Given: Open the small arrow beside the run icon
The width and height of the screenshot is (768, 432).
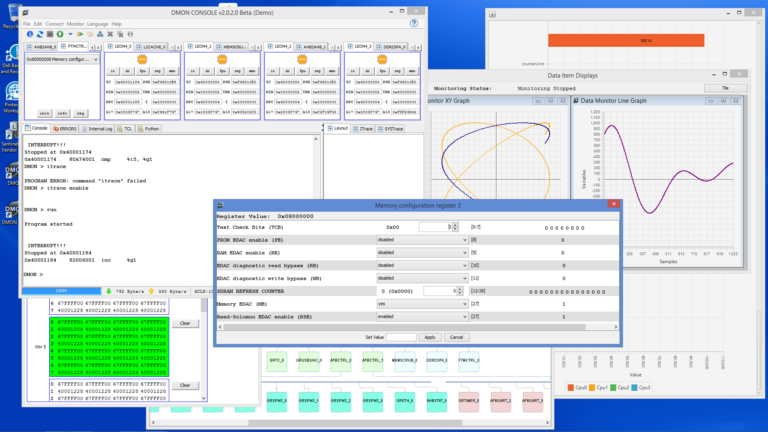Looking at the screenshot, I should (x=70, y=34).
